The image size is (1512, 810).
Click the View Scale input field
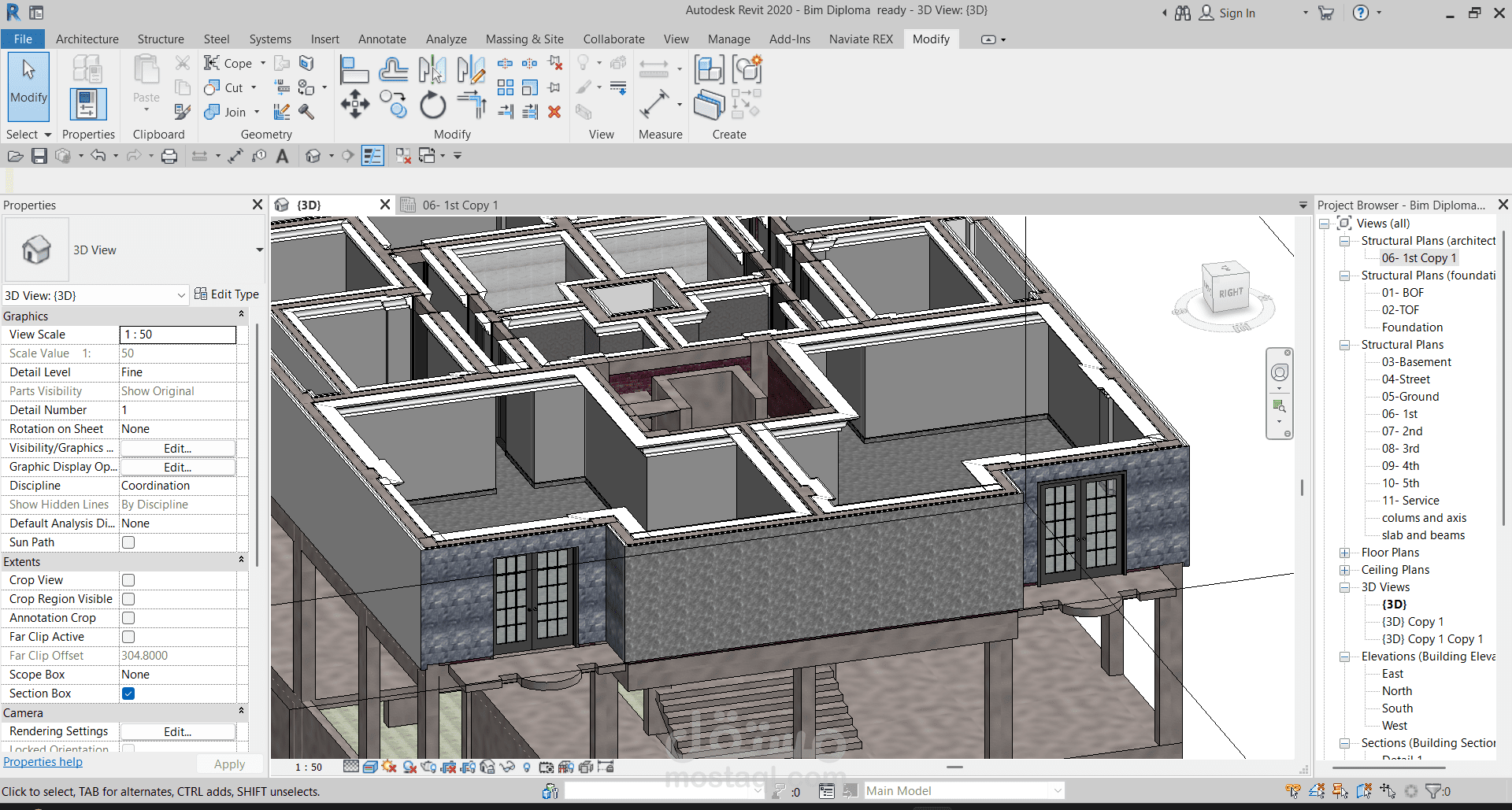tap(177, 335)
